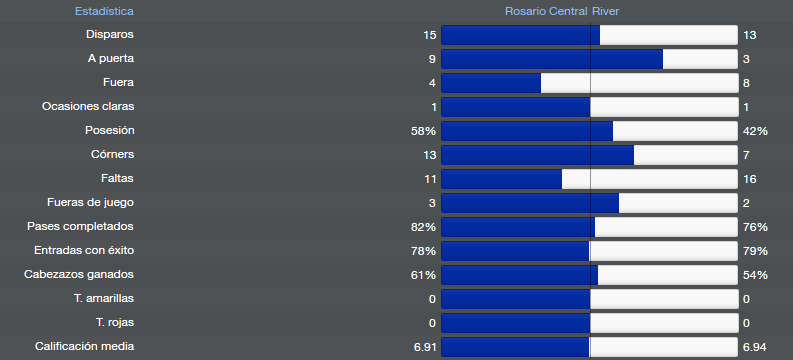Select the Calificación media label

coord(84,346)
